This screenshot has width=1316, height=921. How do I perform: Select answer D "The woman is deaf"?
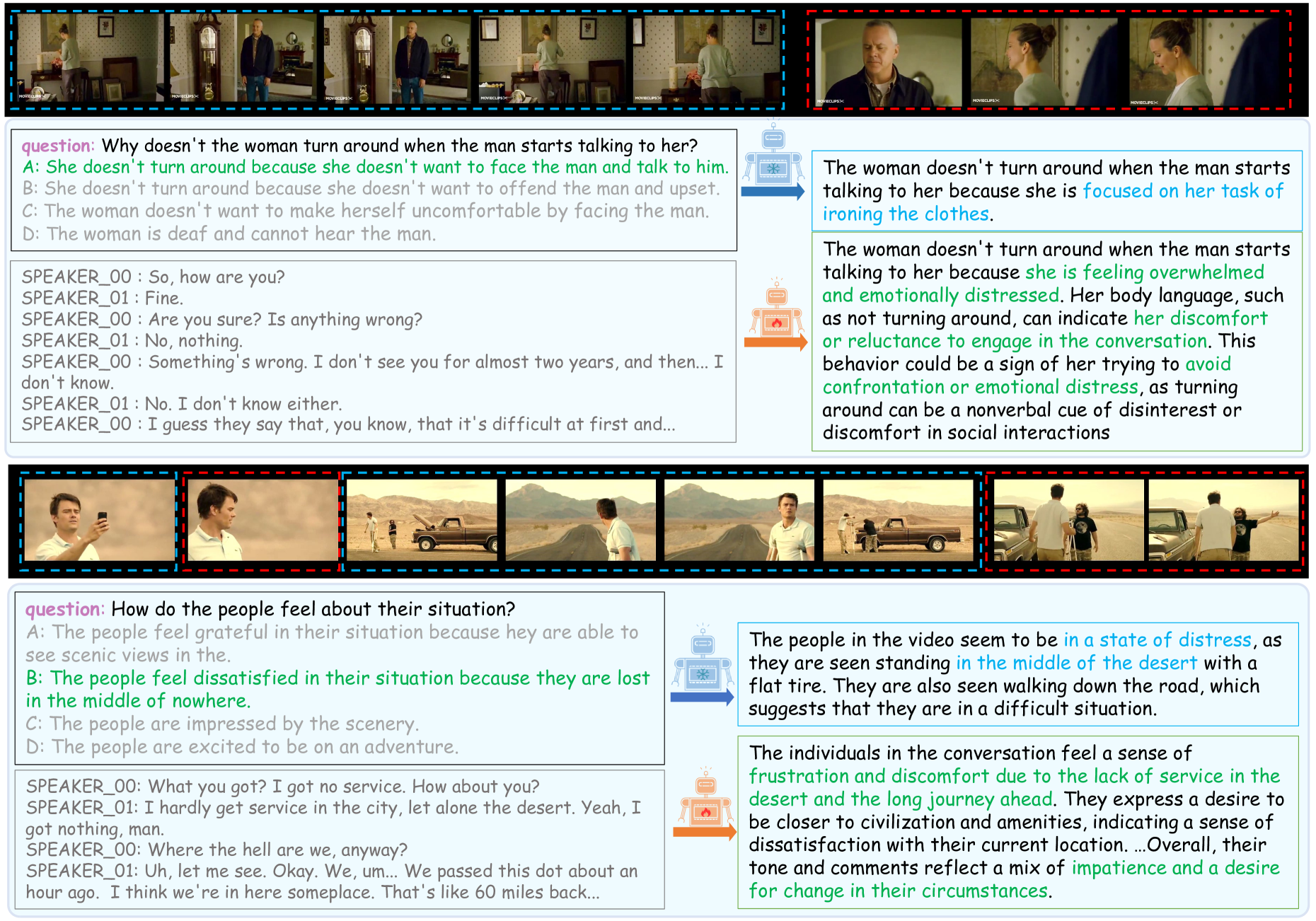[229, 233]
